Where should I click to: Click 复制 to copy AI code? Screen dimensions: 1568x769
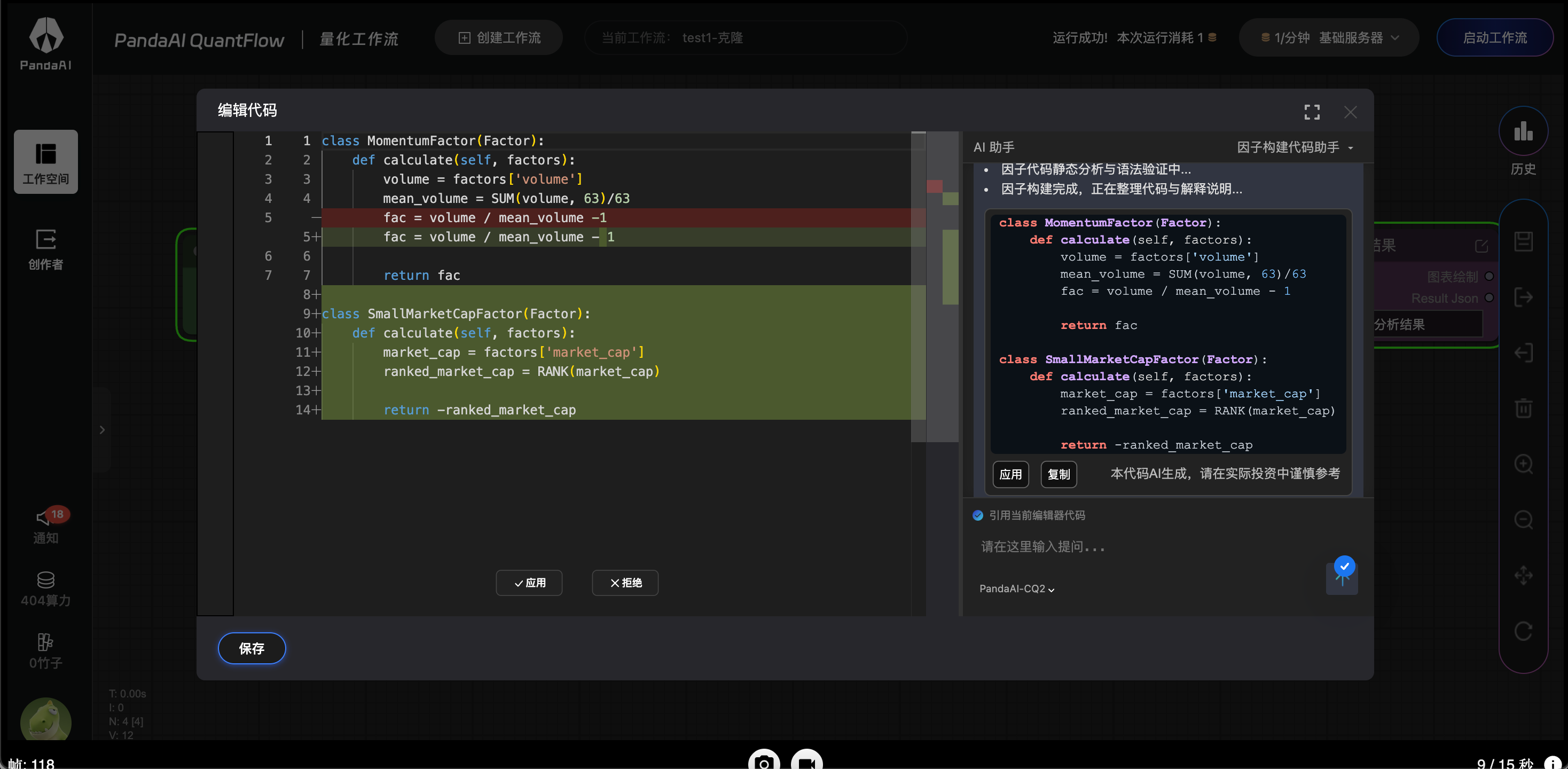coord(1059,474)
